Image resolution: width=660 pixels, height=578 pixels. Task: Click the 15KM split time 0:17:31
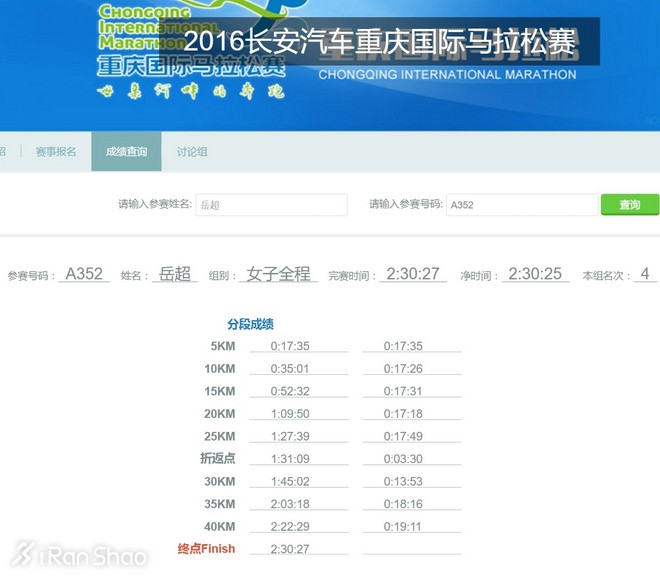403,392
